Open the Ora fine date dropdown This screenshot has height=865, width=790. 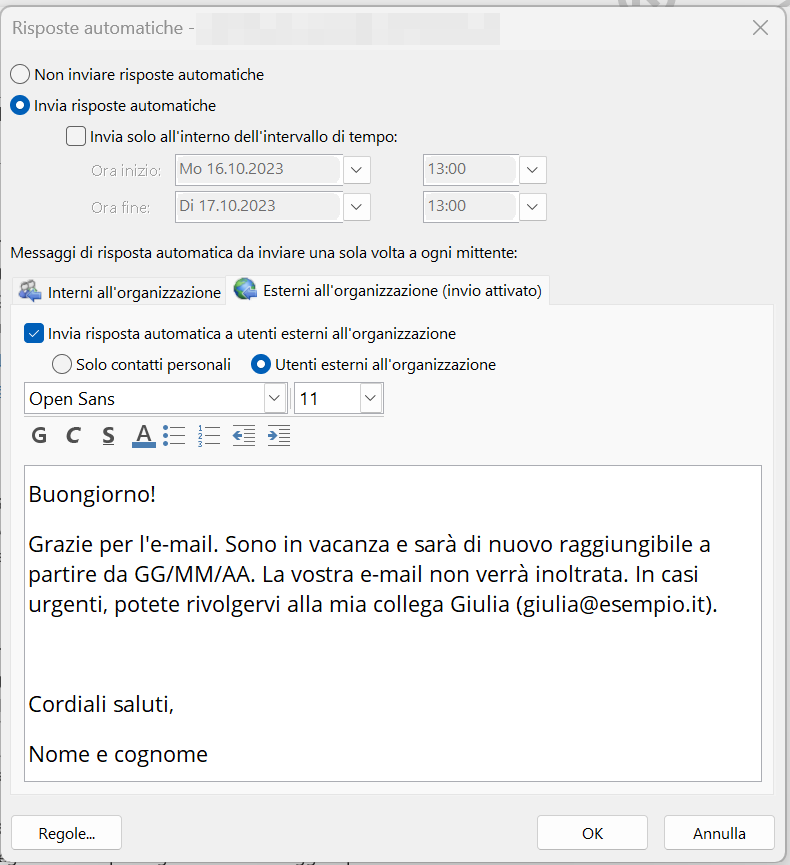[x=356, y=207]
